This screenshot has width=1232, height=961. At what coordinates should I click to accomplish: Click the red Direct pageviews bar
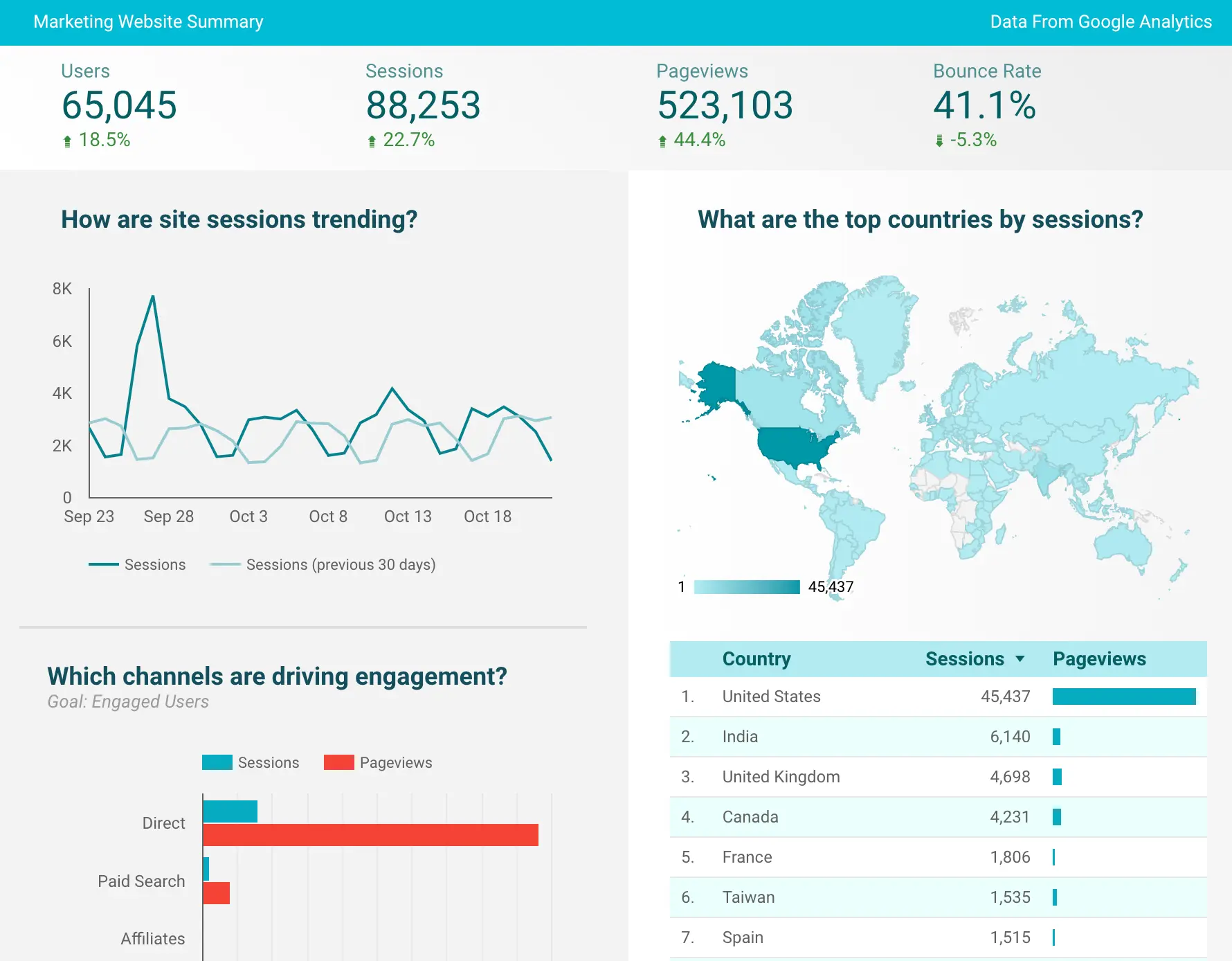[370, 835]
